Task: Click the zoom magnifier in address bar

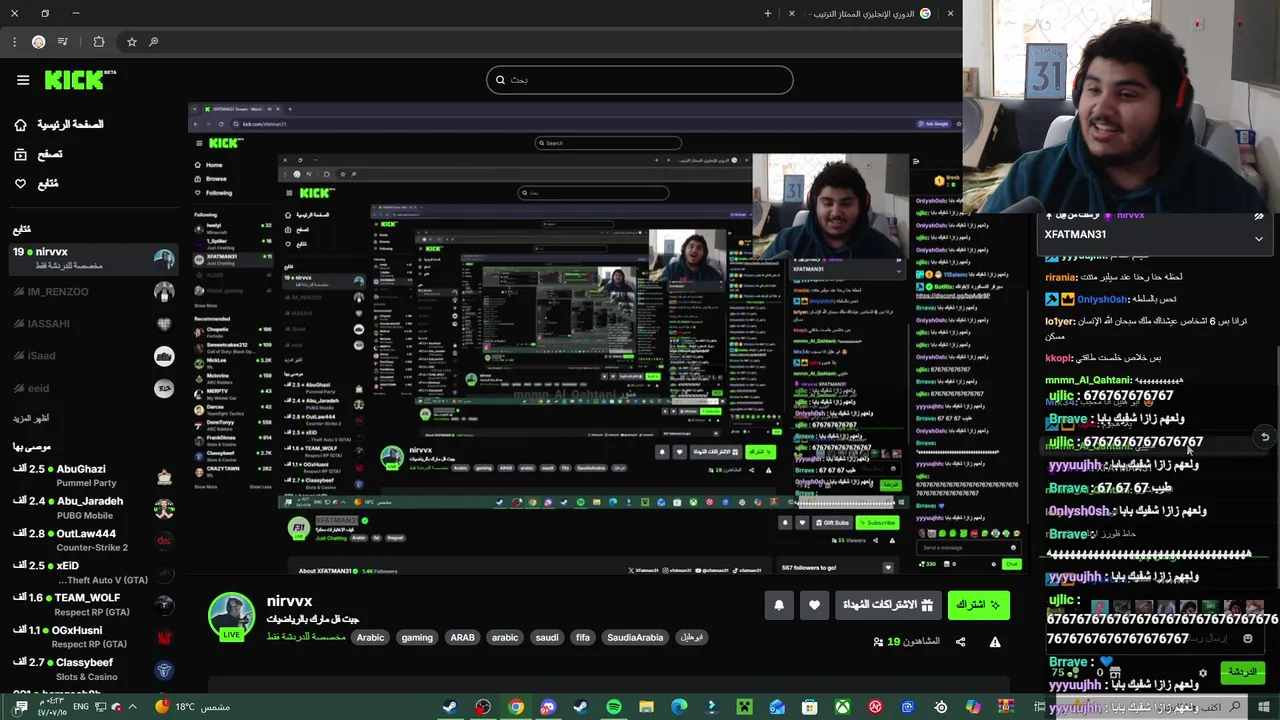Action: (x=153, y=42)
